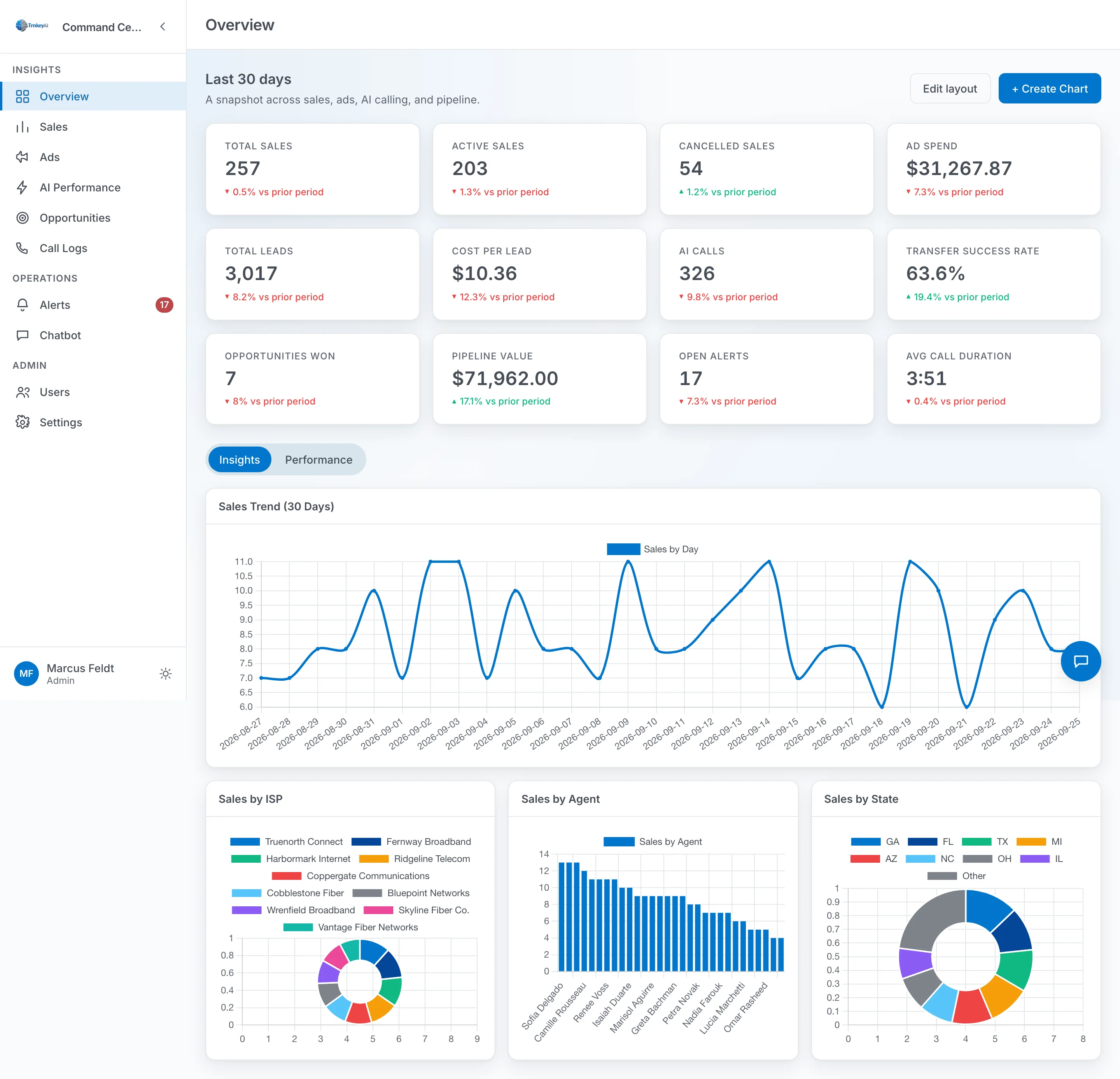Toggle Sales by Day legend swatch
The width and height of the screenshot is (1120, 1079).
[x=623, y=549]
